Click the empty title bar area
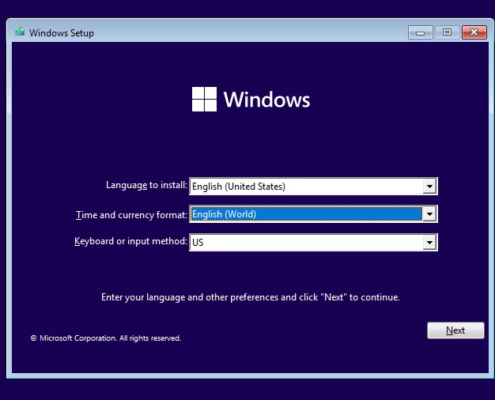495x400 pixels. [250, 32]
